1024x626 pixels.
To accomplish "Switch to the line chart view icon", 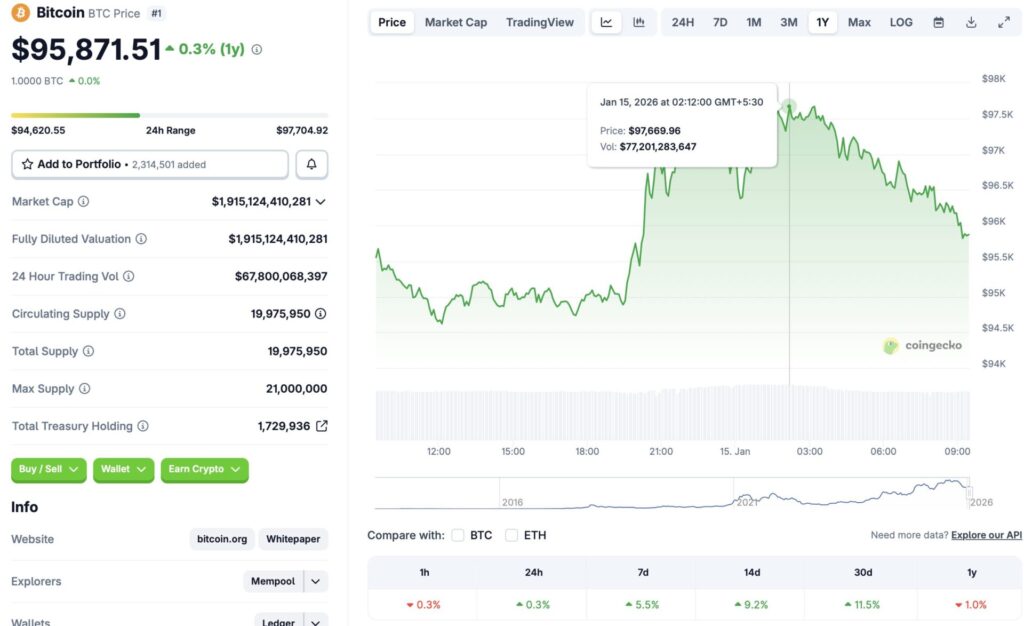I will pyautogui.click(x=606, y=21).
